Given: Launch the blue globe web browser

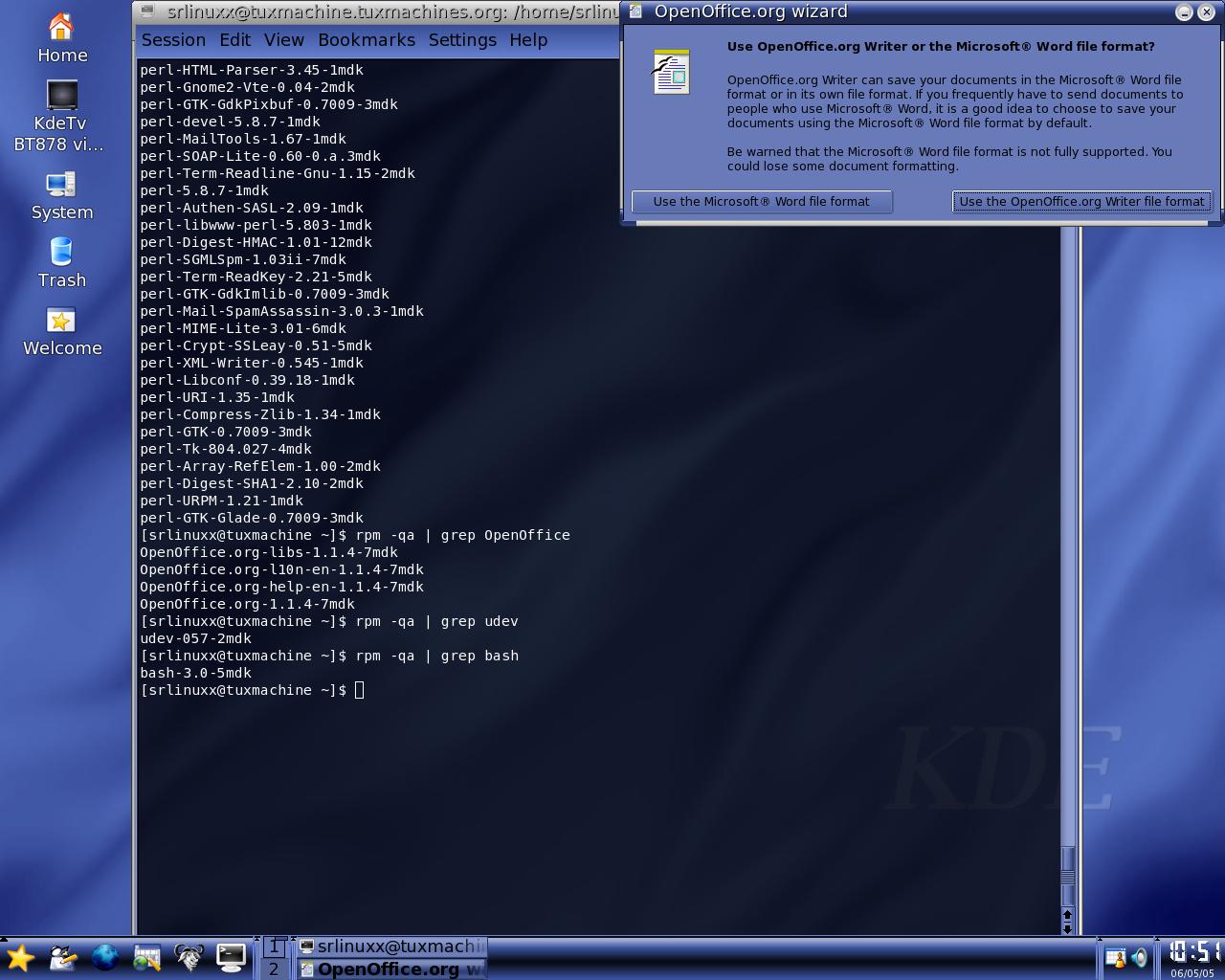Looking at the screenshot, I should coord(104,957).
